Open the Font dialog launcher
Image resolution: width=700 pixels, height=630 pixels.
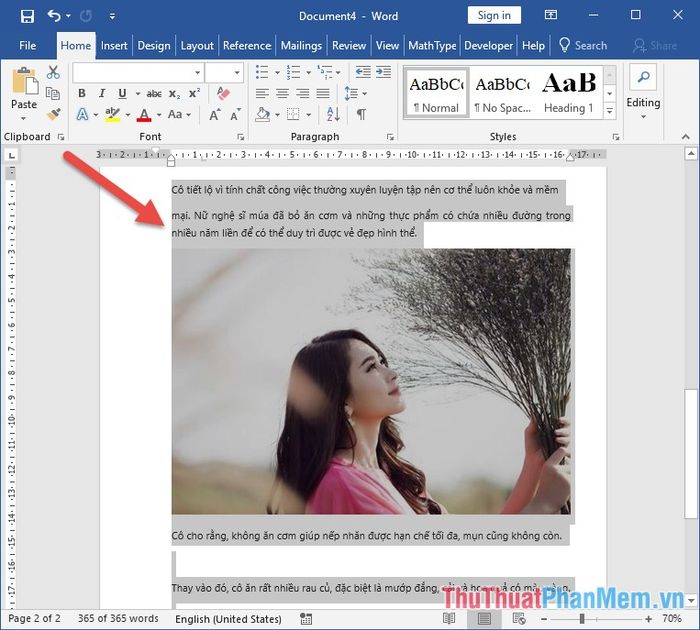(x=241, y=137)
